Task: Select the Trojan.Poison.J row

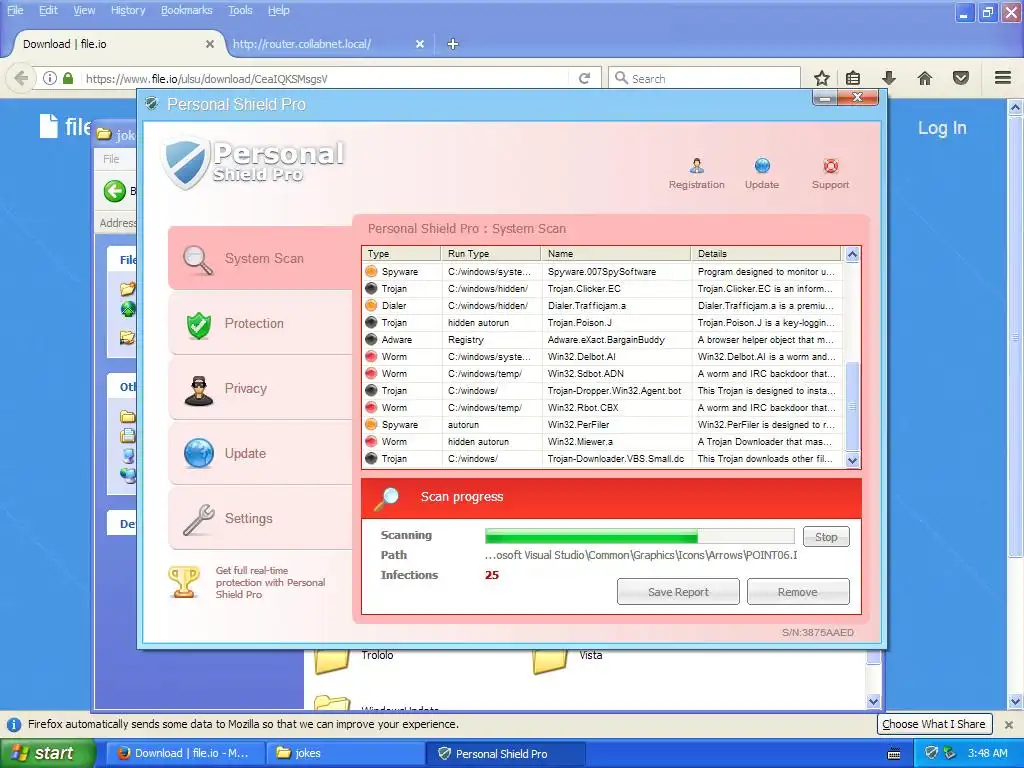Action: [603, 323]
